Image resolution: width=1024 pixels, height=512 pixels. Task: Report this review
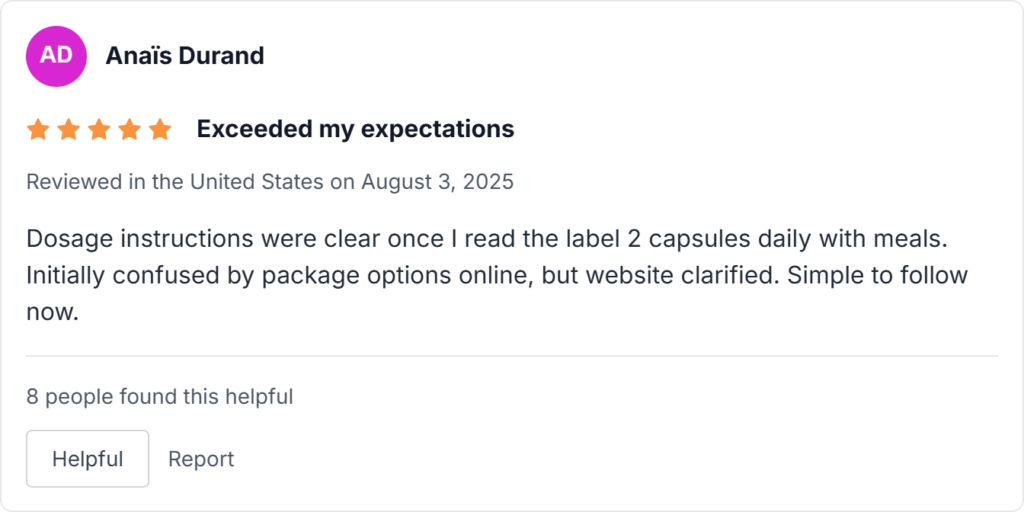(201, 459)
